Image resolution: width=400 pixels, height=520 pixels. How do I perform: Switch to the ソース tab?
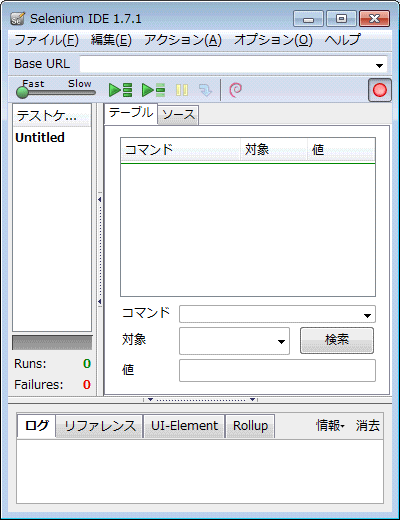tap(178, 115)
